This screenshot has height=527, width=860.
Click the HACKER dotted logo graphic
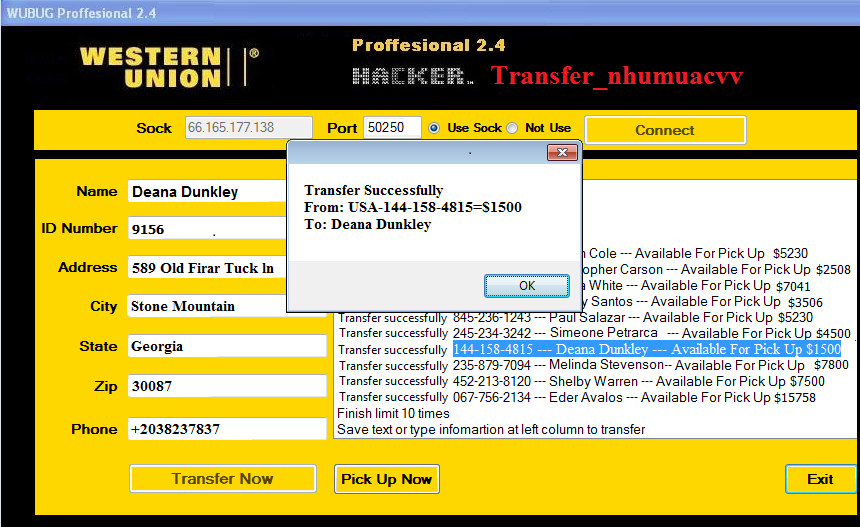tap(413, 76)
